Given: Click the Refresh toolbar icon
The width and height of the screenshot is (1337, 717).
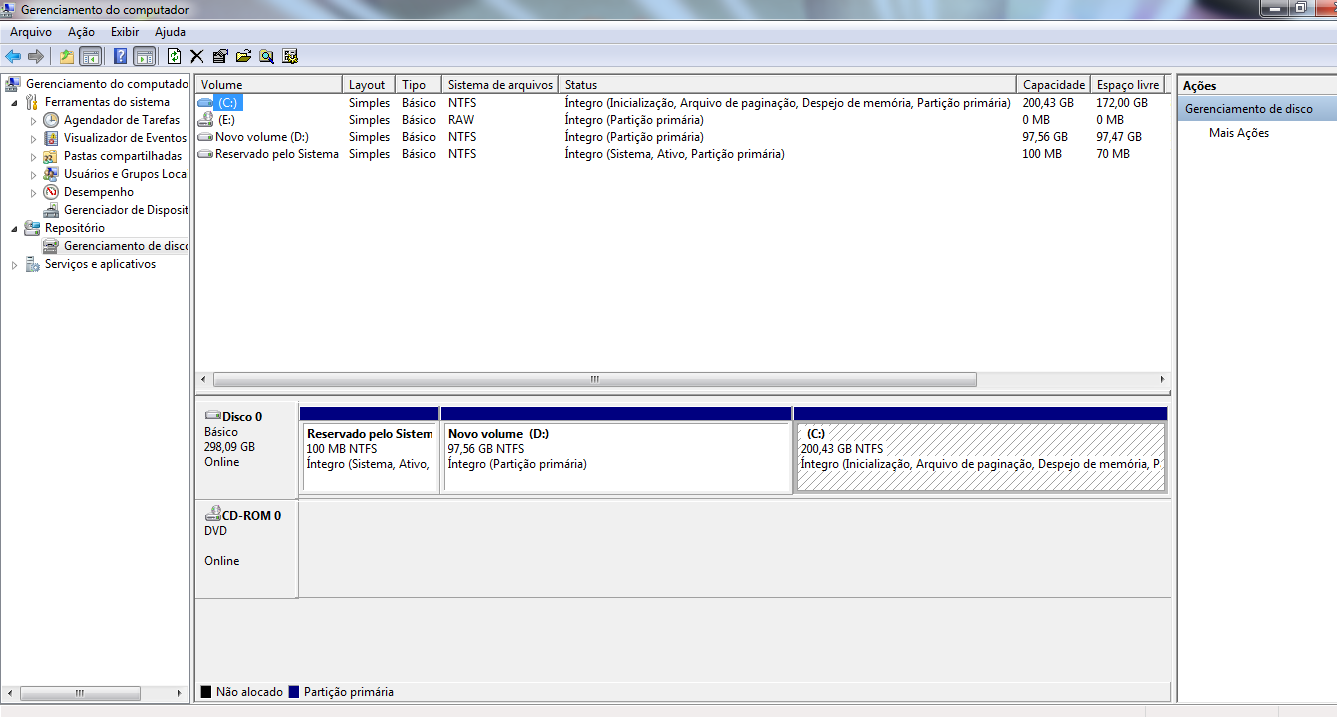Looking at the screenshot, I should click(x=175, y=56).
